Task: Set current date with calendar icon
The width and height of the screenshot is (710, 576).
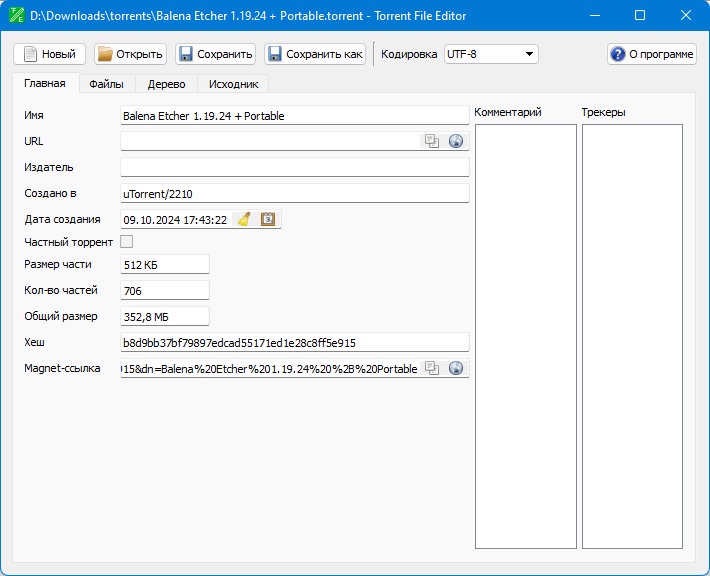Action: tap(268, 219)
